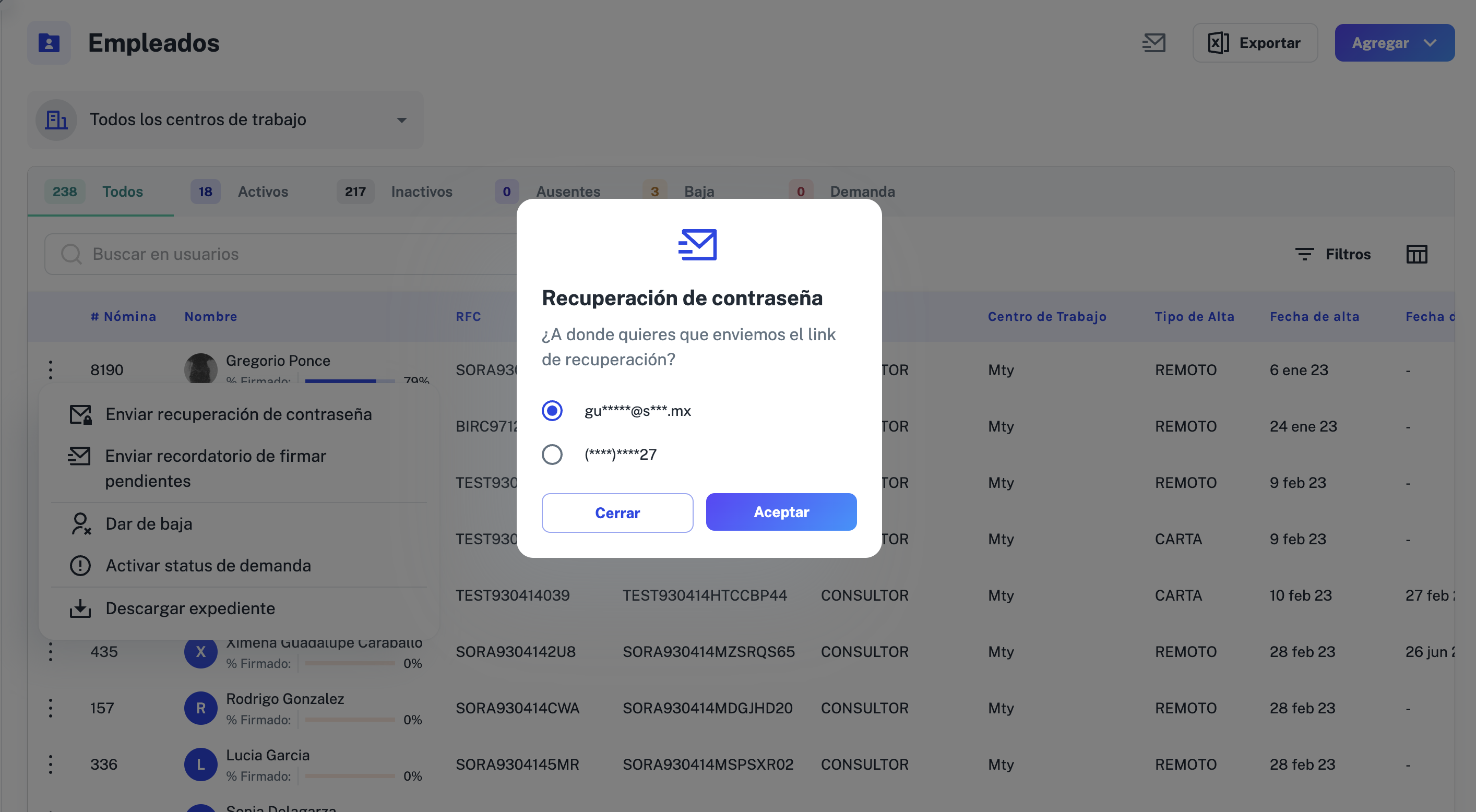
Task: Click the Excel icon on the Exportar button
Action: click(x=1218, y=42)
